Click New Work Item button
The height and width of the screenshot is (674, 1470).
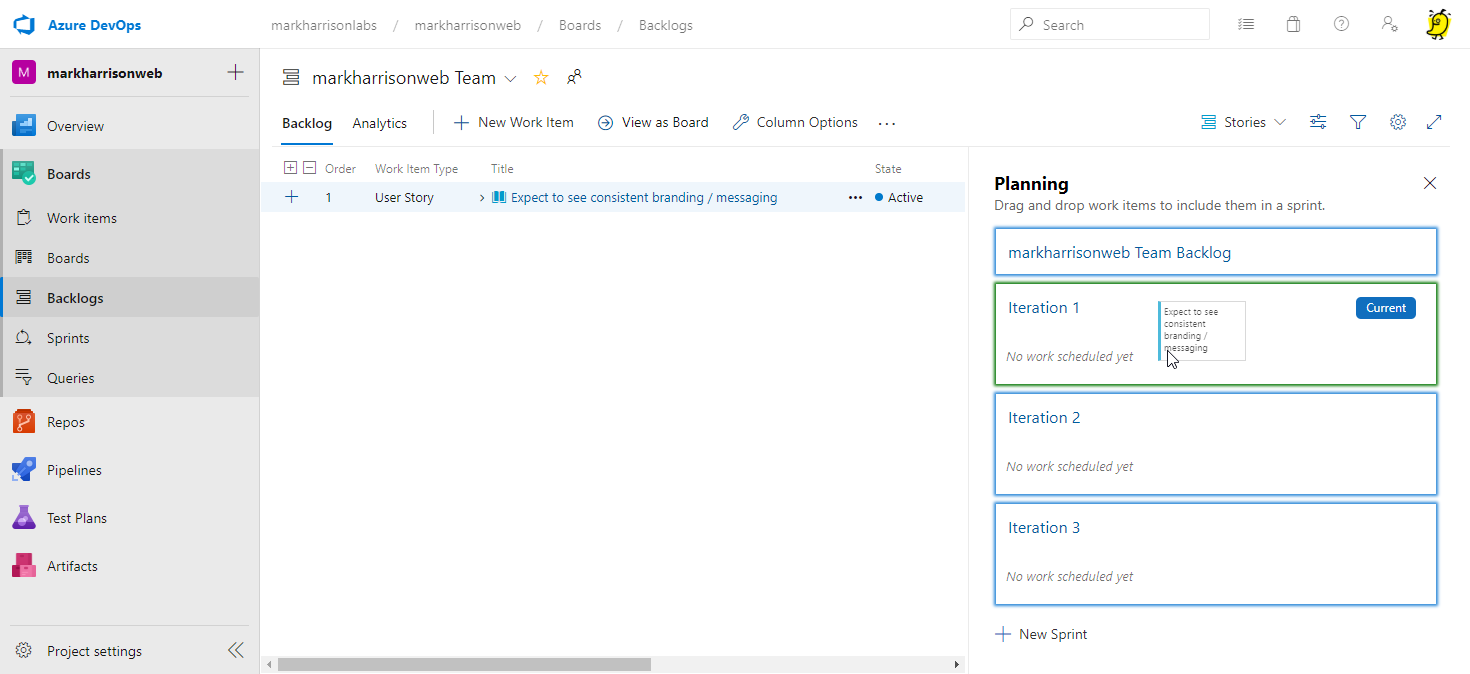(x=514, y=122)
